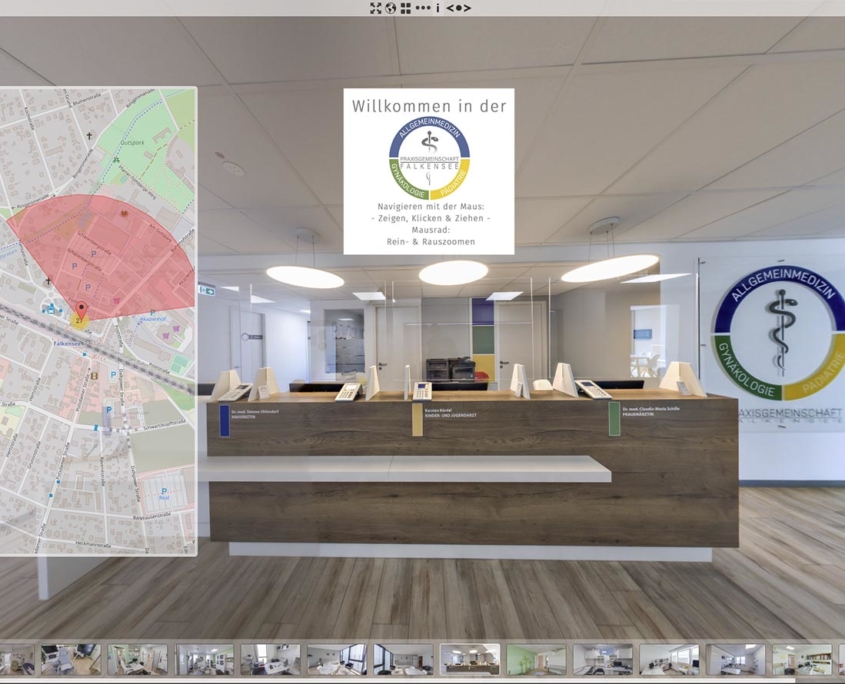Open the thumbnail showing the exam chair and monitors
This screenshot has width=845, height=684.
(x=71, y=659)
